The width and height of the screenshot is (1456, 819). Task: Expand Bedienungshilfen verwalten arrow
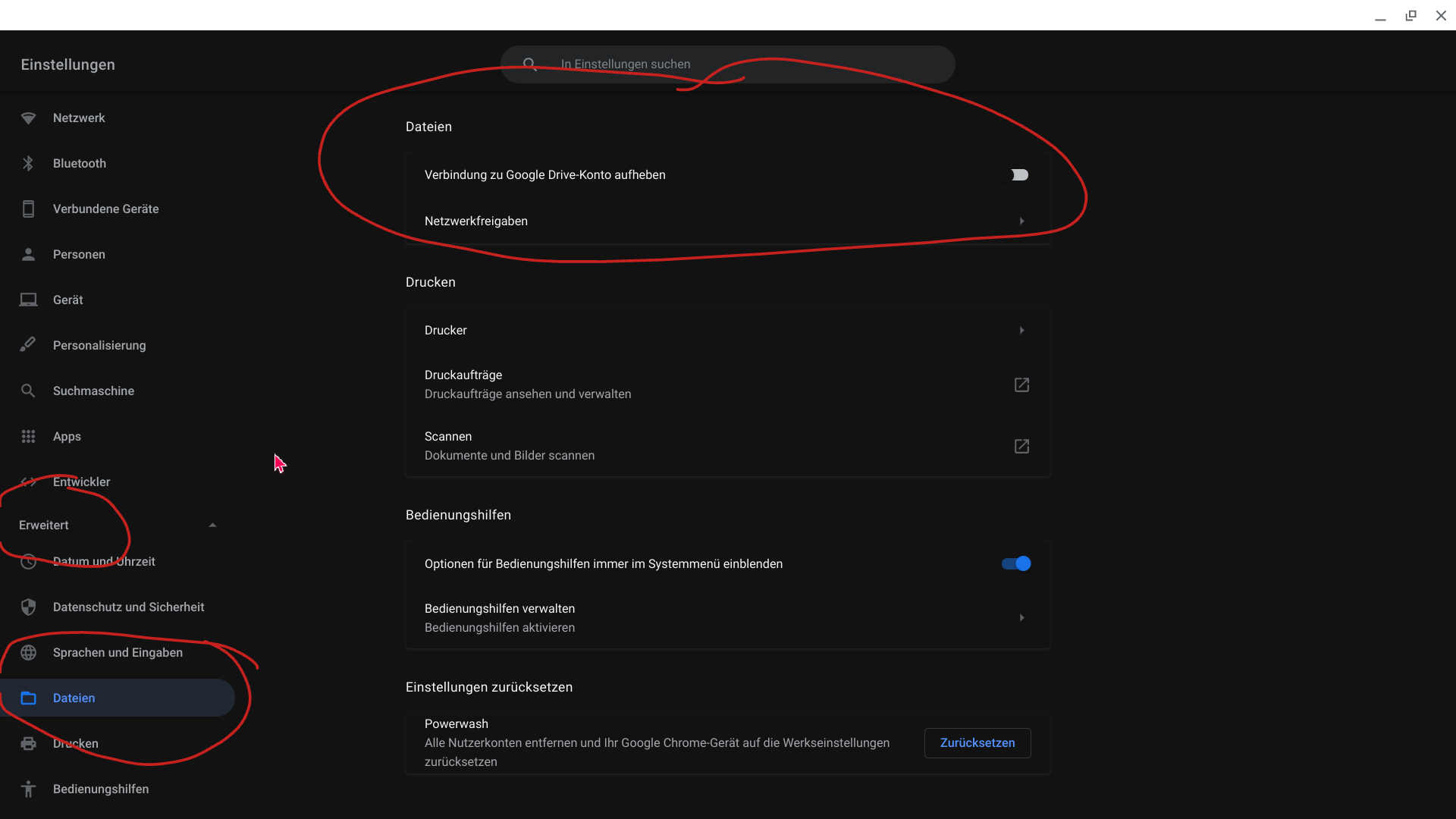point(1021,618)
